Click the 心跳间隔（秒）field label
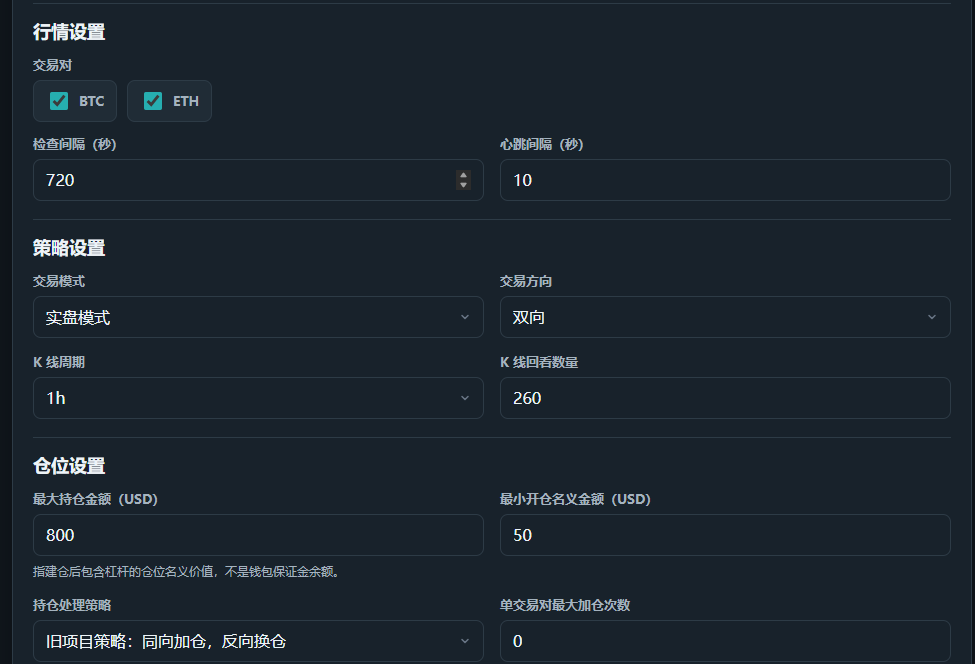This screenshot has height=665, width=975. click(x=542, y=144)
